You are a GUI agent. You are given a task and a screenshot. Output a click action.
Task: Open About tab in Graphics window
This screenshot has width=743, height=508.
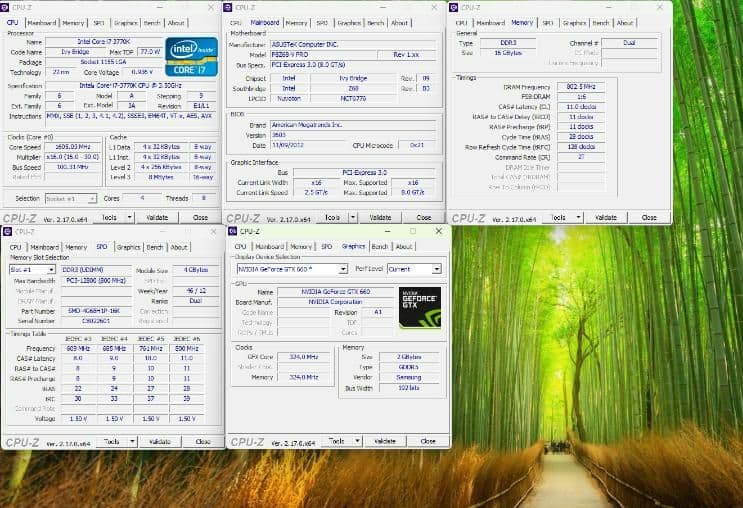pos(404,247)
